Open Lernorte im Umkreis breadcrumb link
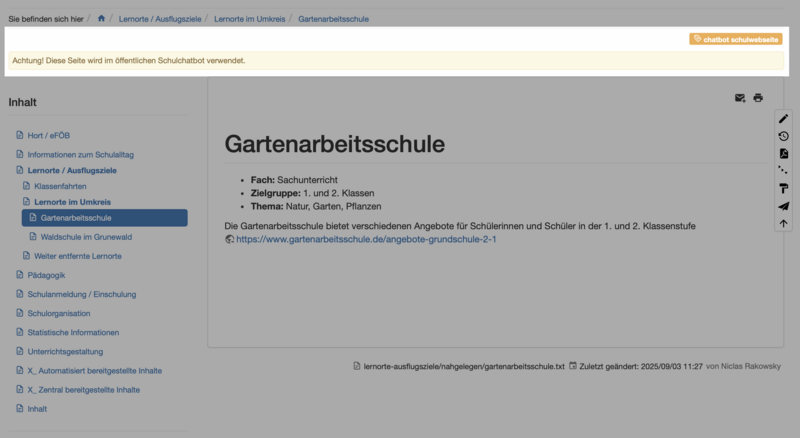 pos(251,18)
